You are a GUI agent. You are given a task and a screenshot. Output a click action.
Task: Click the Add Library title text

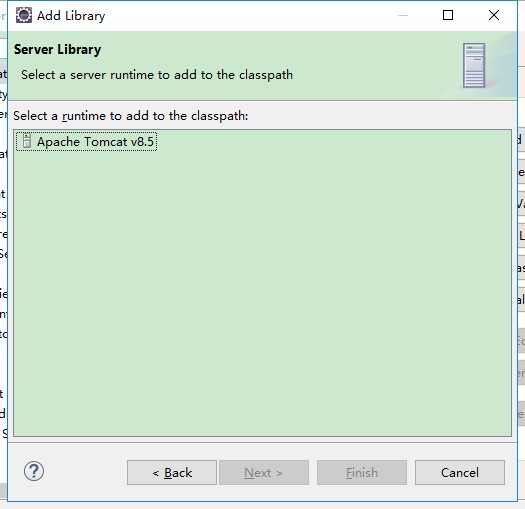pyautogui.click(x=71, y=16)
